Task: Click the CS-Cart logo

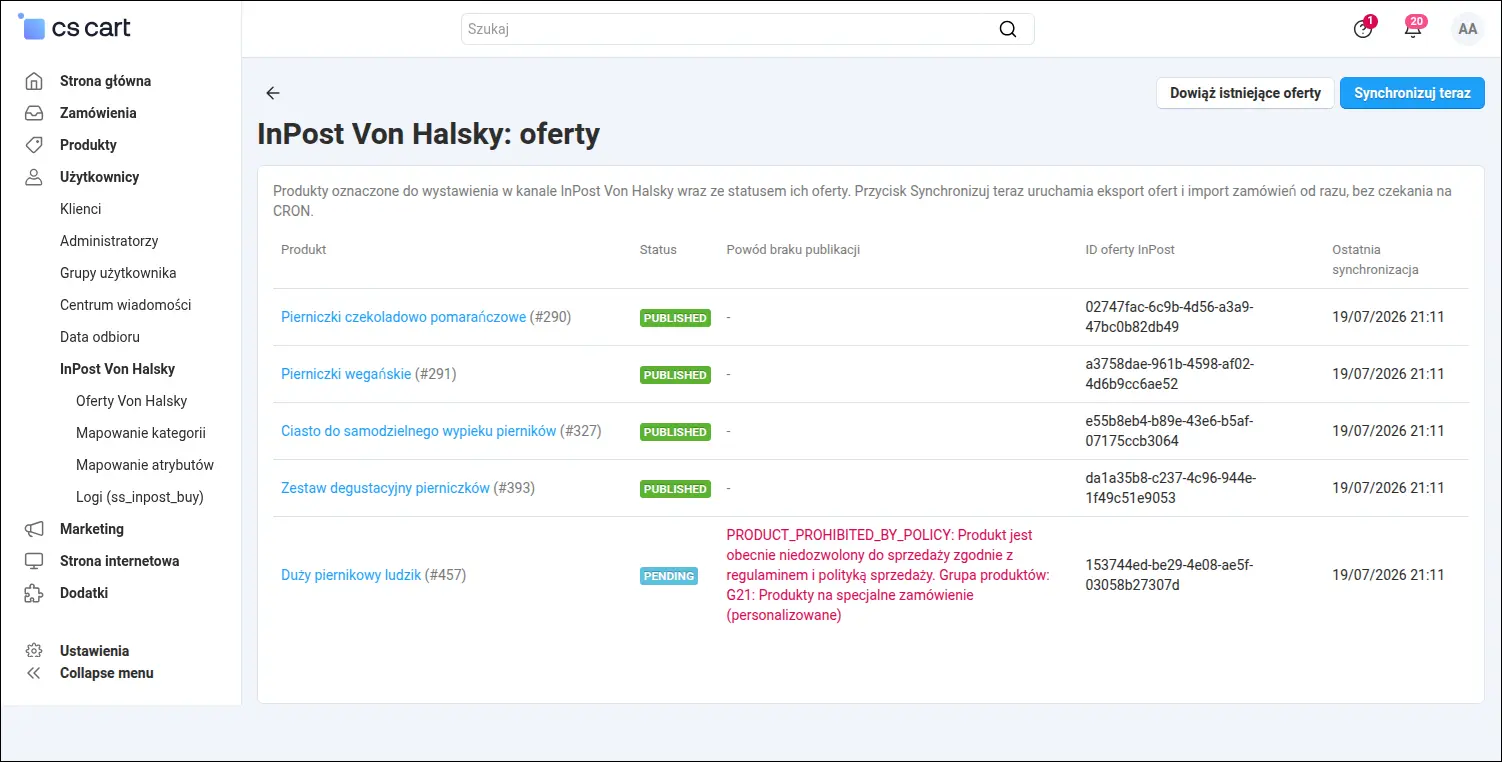Action: [x=75, y=28]
